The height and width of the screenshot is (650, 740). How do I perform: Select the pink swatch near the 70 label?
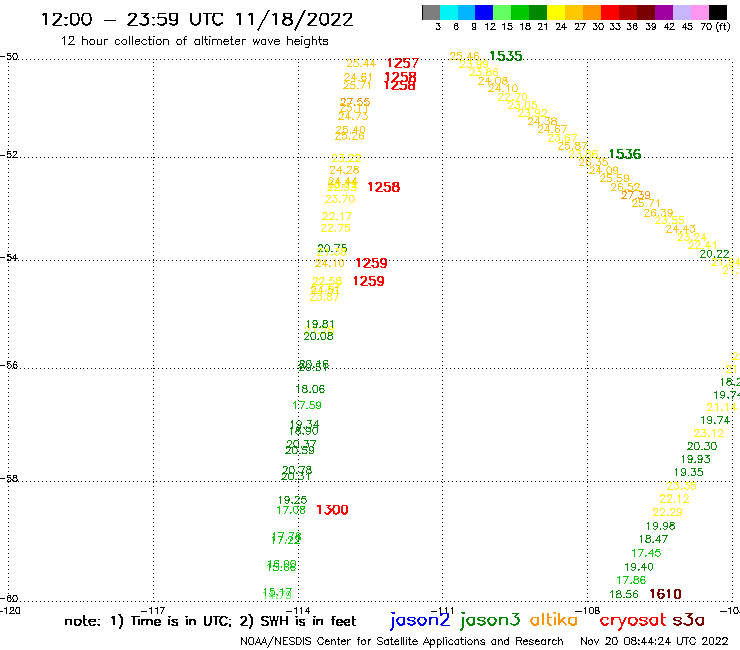pyautogui.click(x=699, y=12)
